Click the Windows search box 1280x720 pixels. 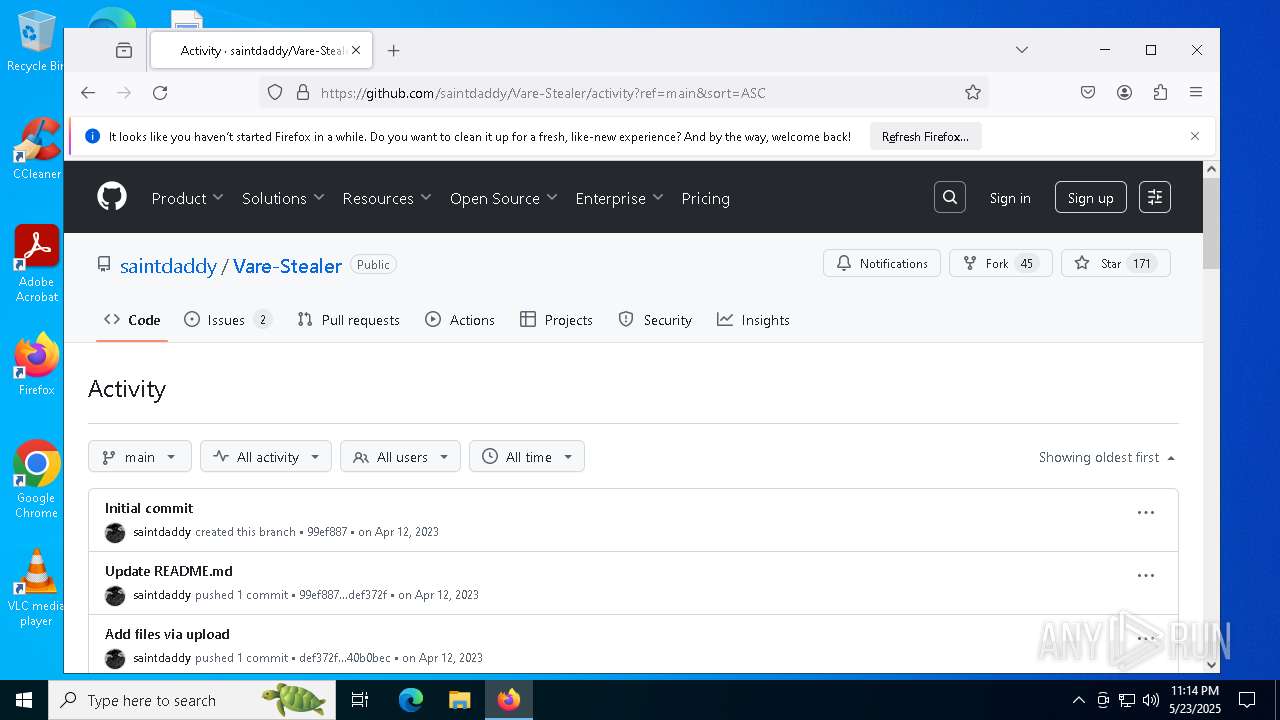click(192, 700)
